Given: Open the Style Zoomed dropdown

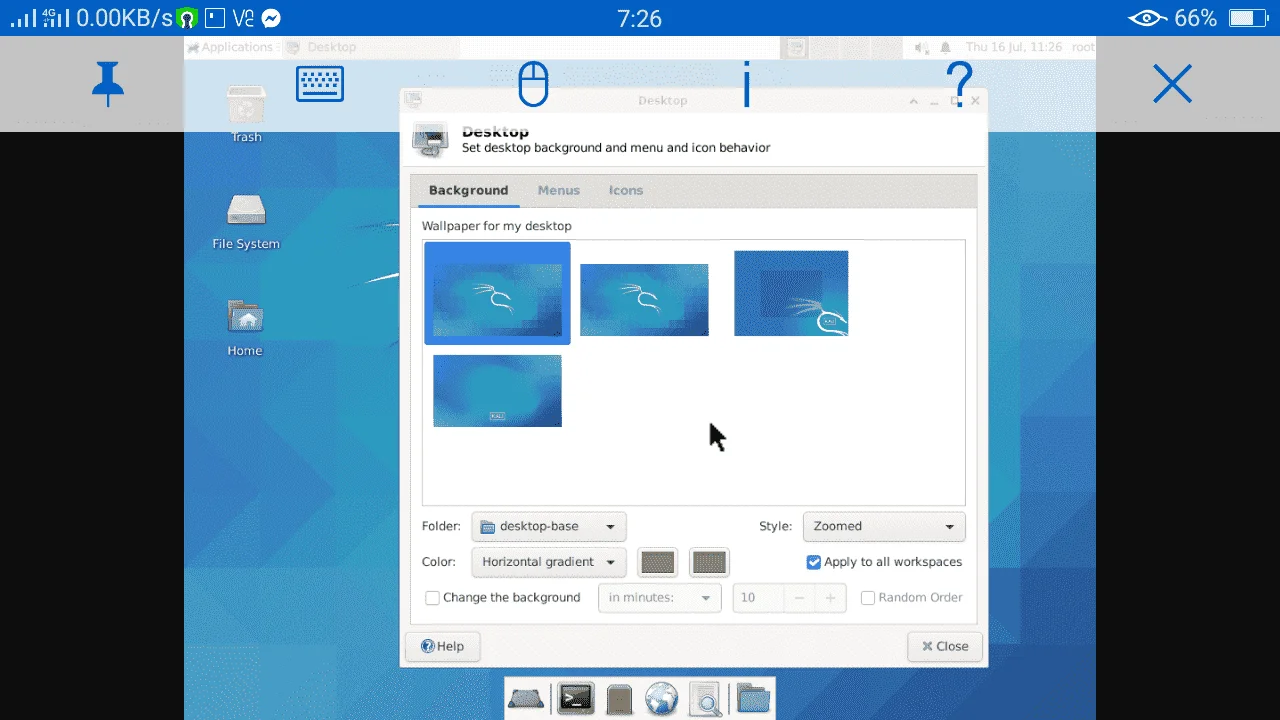Looking at the screenshot, I should [x=884, y=527].
